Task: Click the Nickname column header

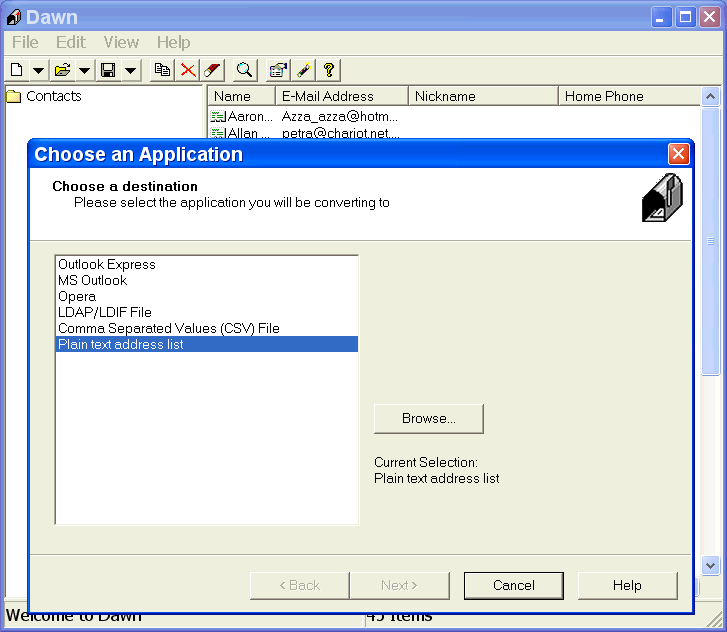Action: tap(483, 96)
